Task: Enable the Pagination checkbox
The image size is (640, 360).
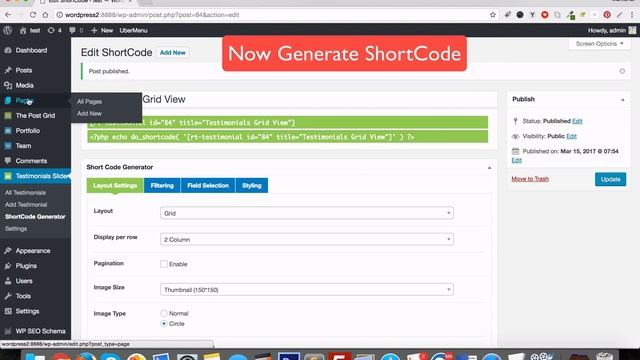Action: [164, 264]
